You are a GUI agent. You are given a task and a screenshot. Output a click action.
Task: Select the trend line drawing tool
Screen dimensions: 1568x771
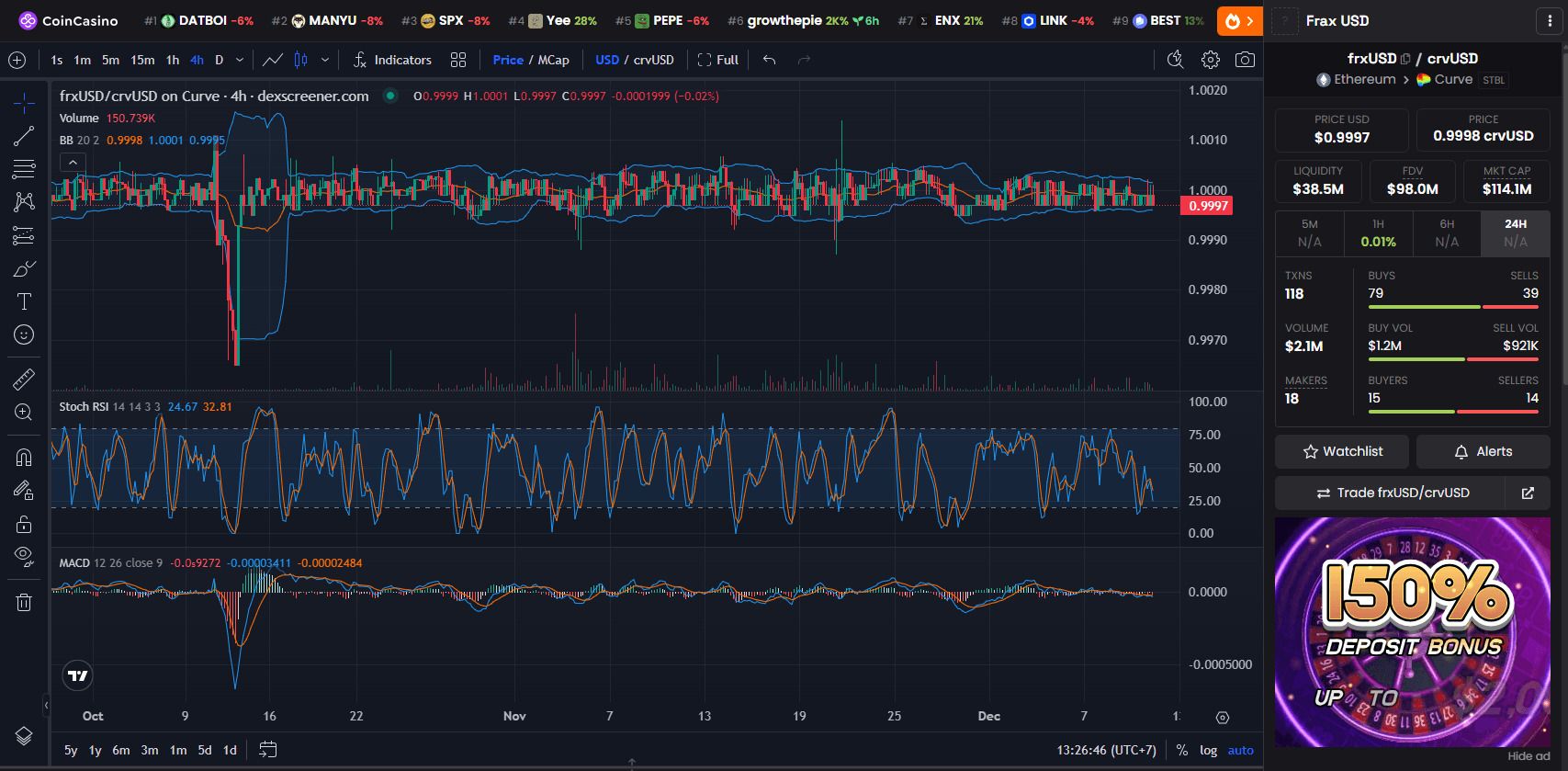coord(24,137)
